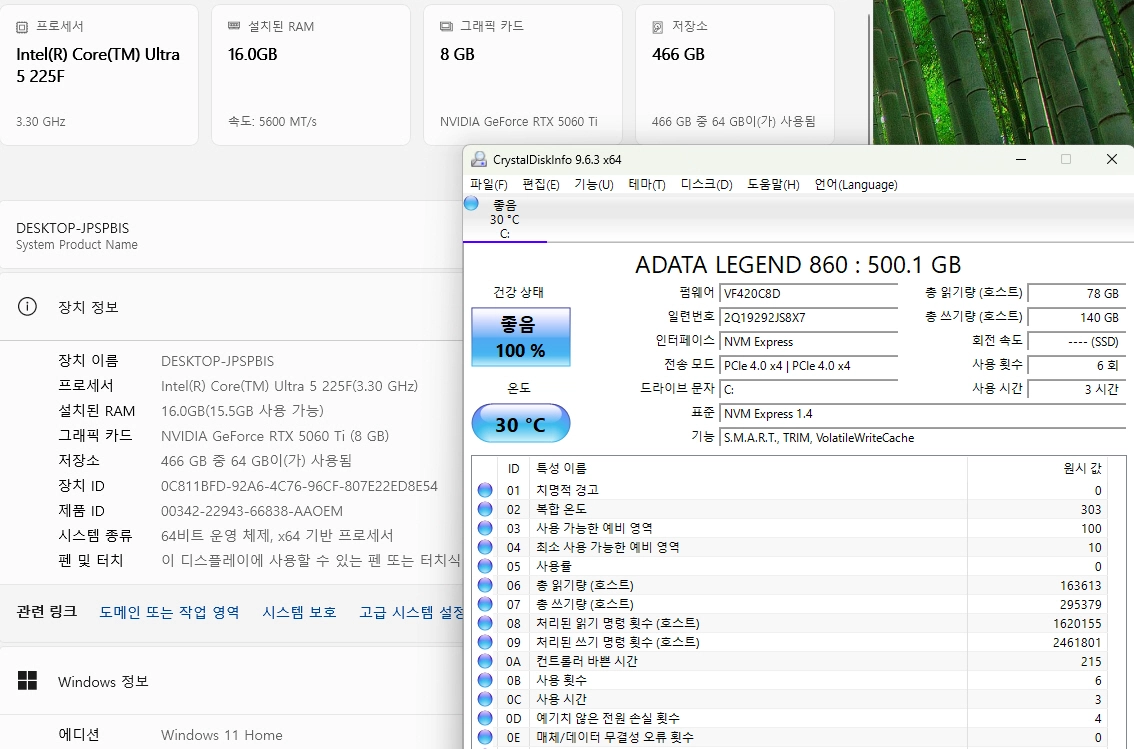1134x749 pixels.
Task: Click the Windows logo icon beside Windows 정보
Action: pos(27,680)
